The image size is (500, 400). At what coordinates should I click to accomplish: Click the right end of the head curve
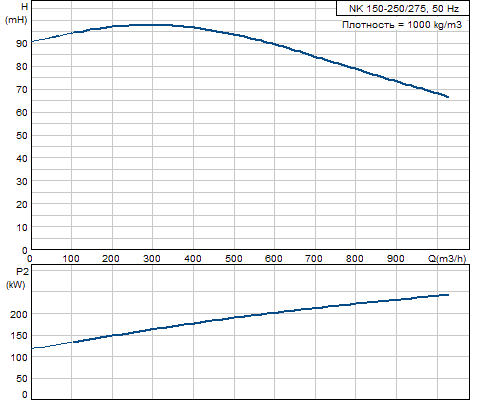tap(448, 97)
